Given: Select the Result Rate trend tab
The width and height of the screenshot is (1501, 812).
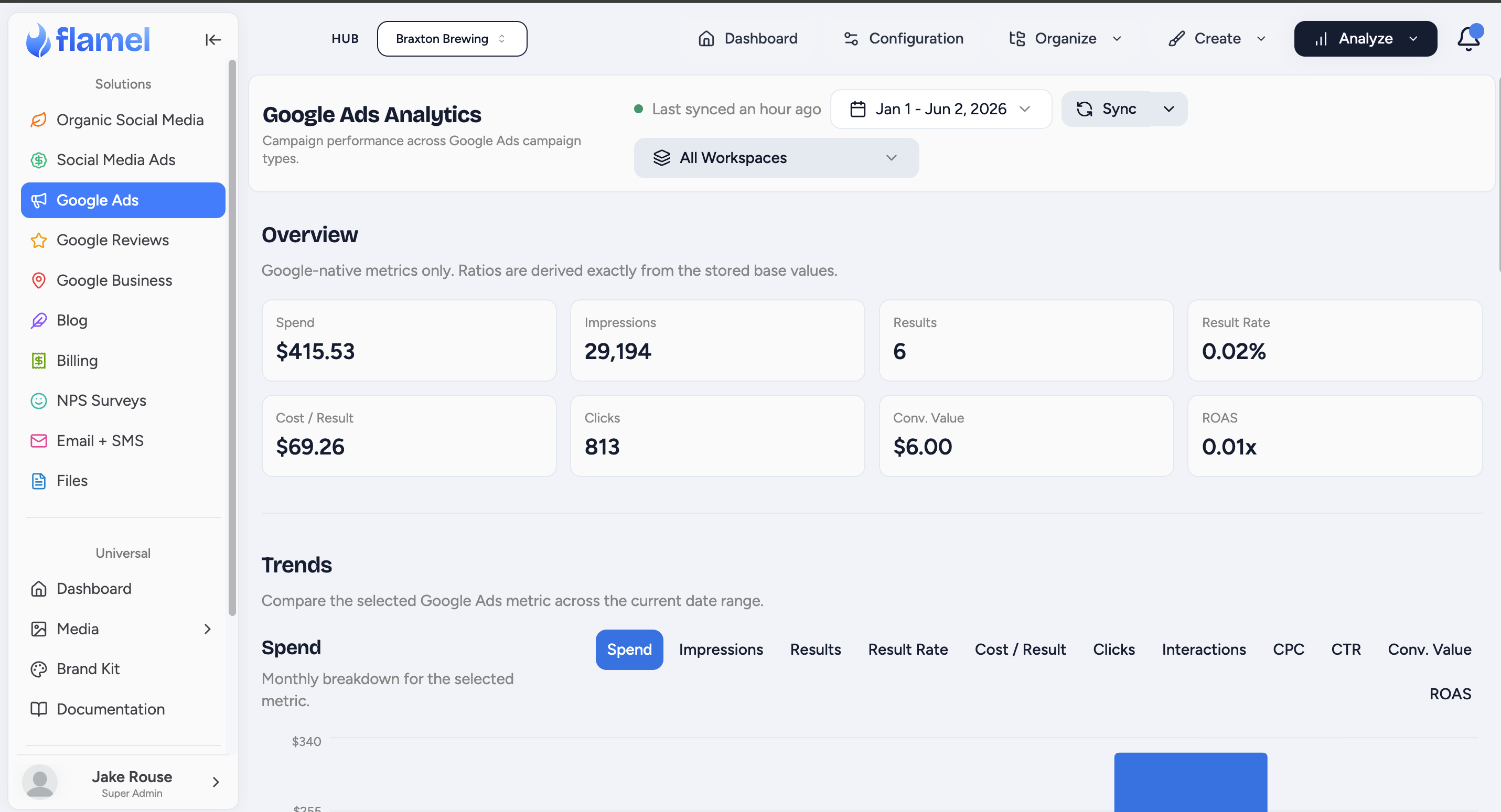Looking at the screenshot, I should point(908,649).
